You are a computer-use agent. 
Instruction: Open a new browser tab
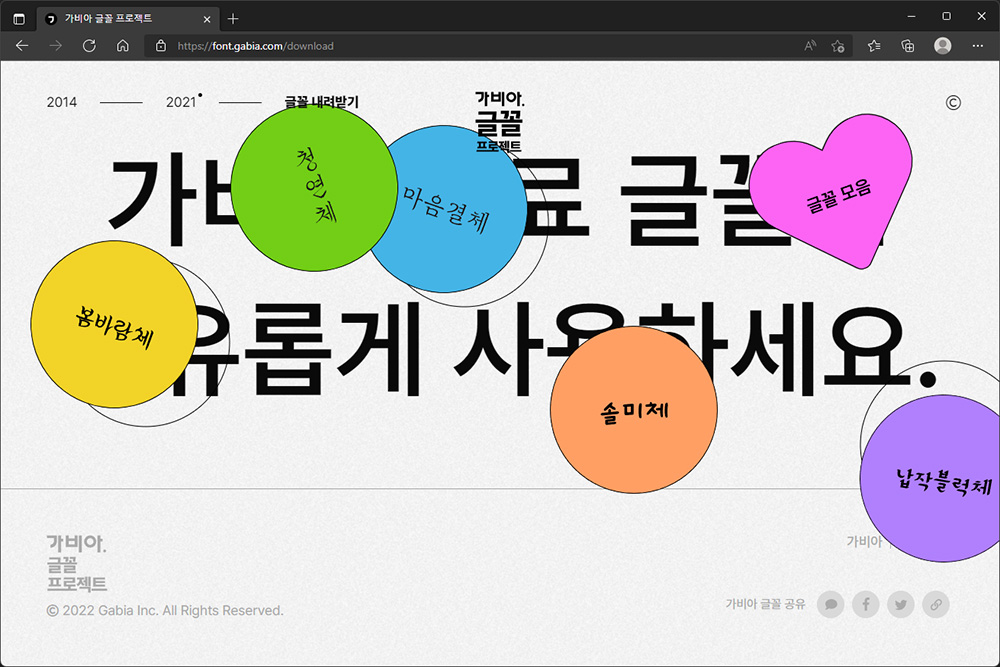tap(233, 19)
